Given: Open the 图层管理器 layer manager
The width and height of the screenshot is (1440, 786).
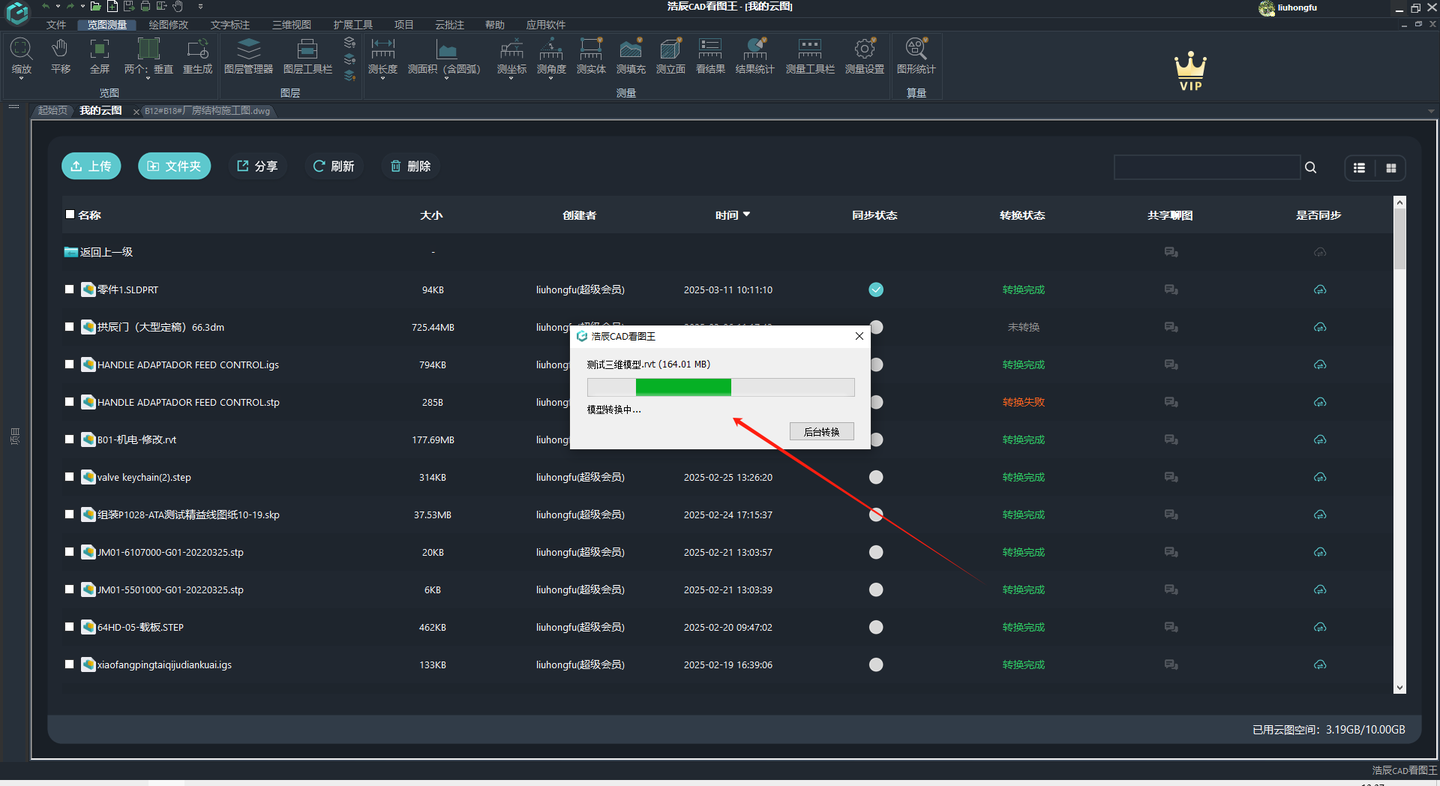Looking at the screenshot, I should pos(249,55).
